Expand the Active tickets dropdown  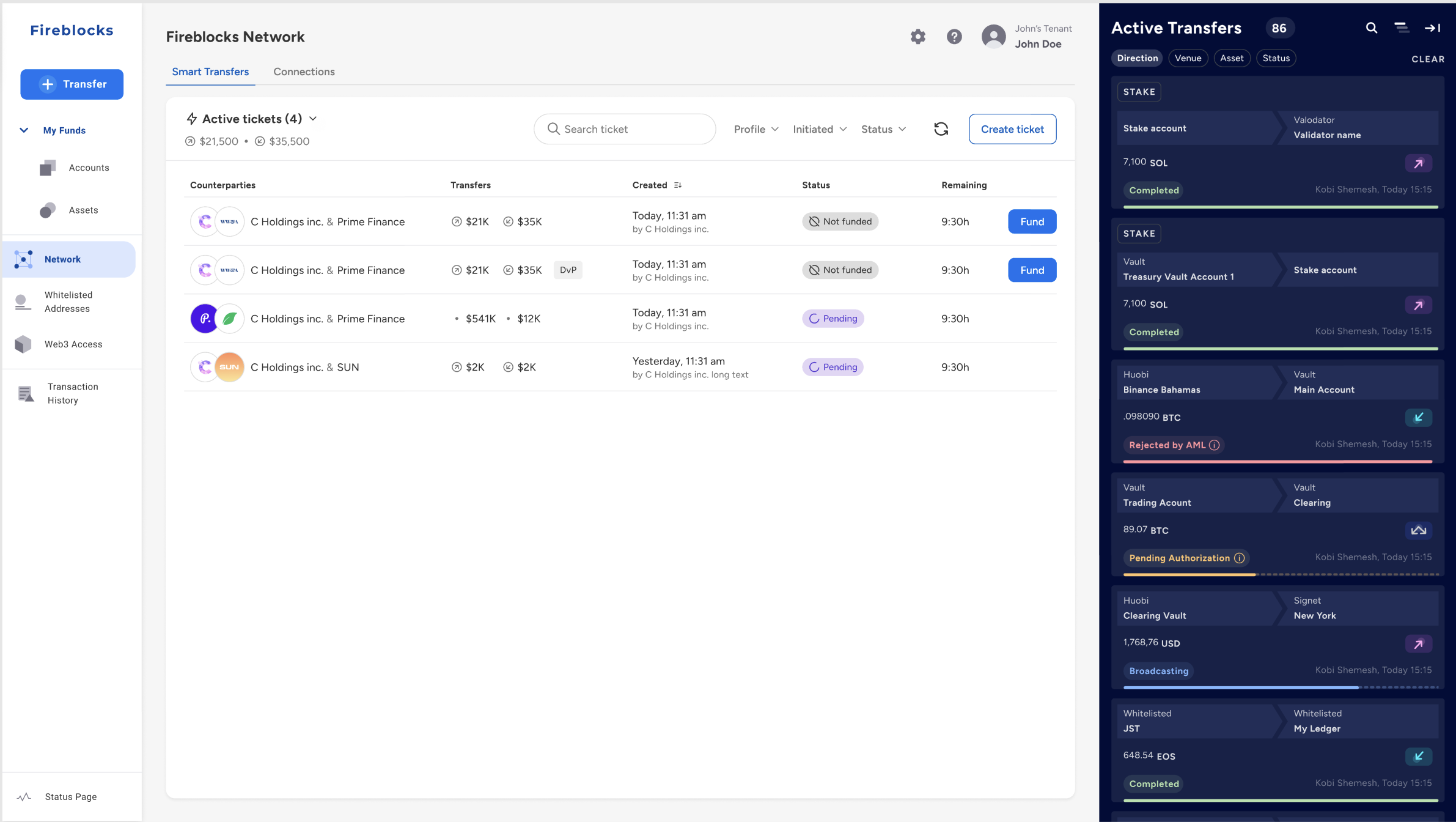(x=313, y=119)
